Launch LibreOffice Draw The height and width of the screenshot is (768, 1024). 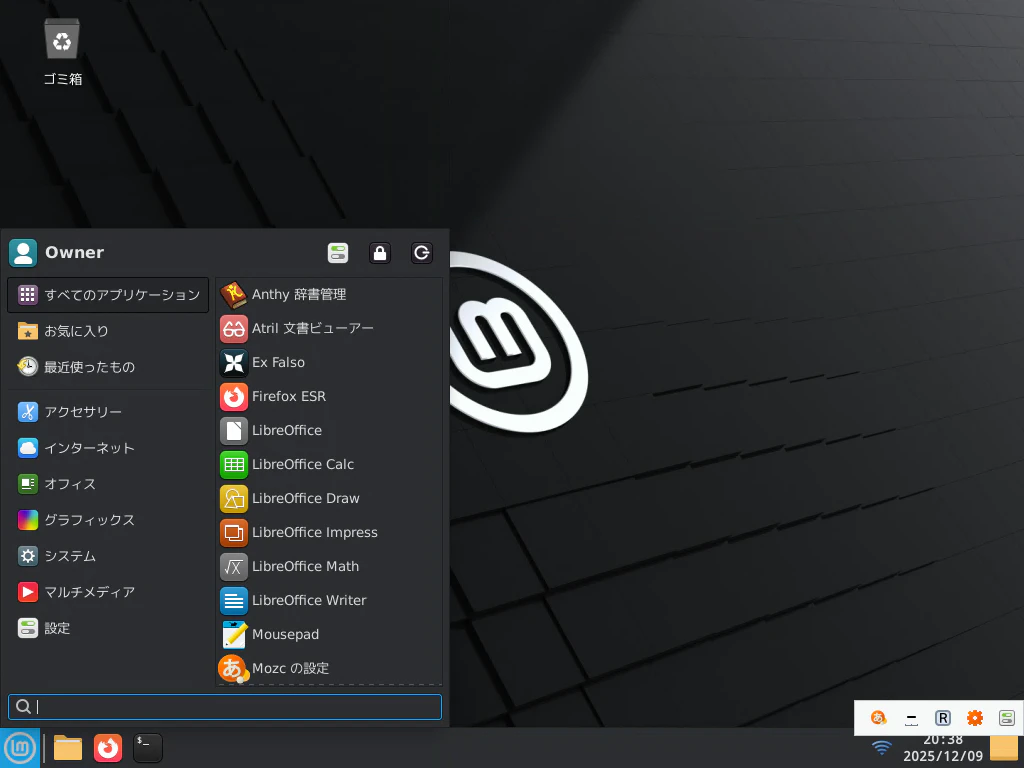click(329, 498)
